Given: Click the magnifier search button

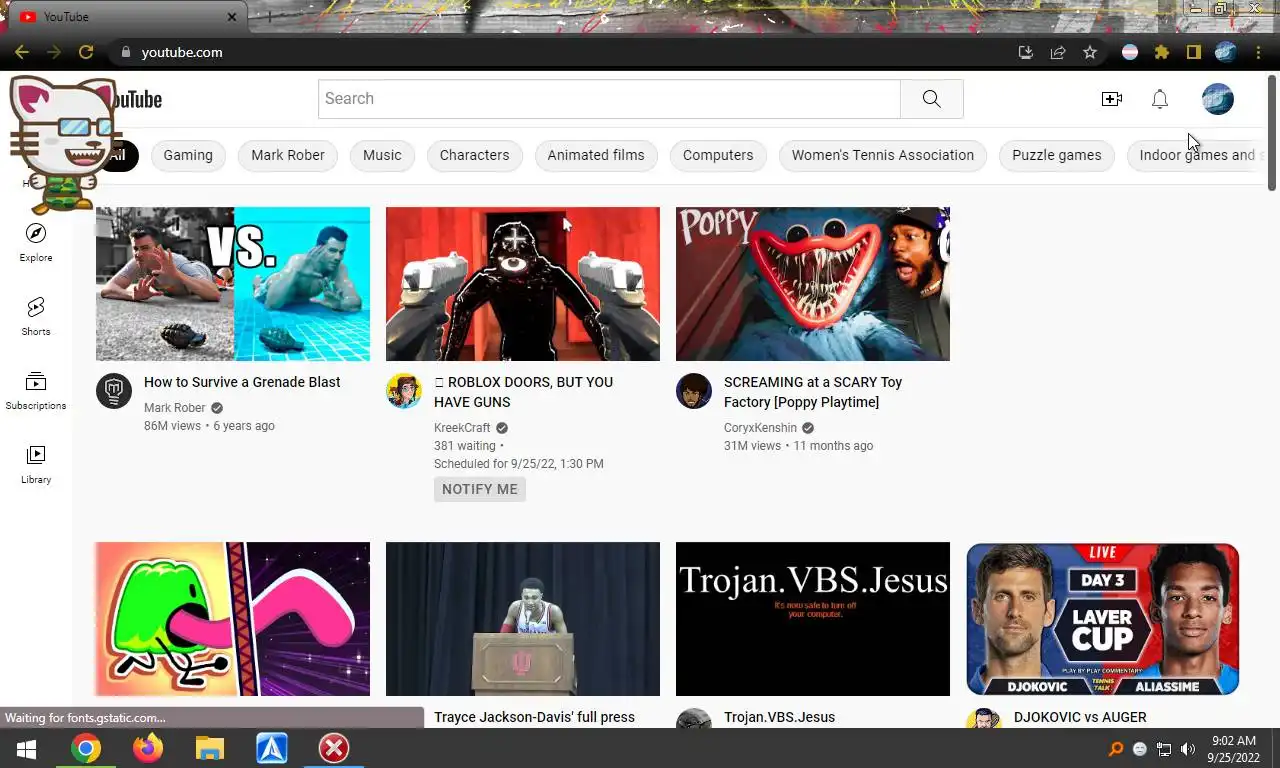Looking at the screenshot, I should pos(931,99).
